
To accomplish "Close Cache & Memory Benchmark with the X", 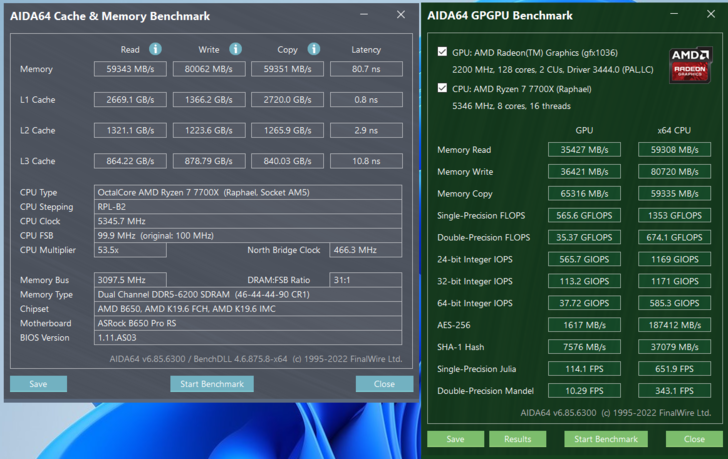I will coord(401,15).
